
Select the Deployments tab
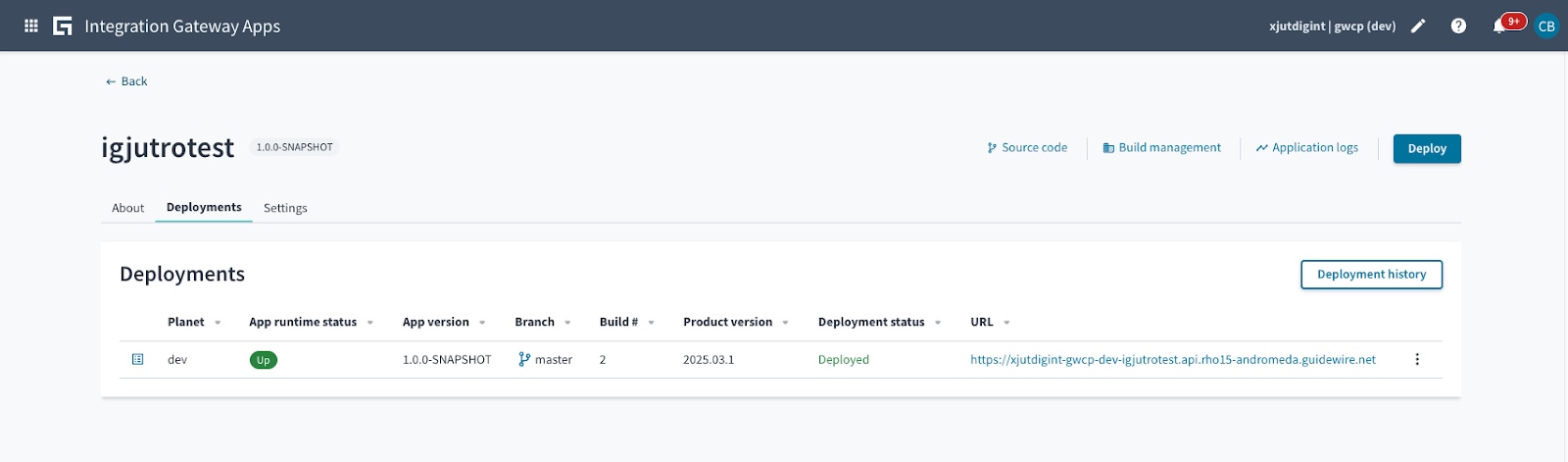[x=204, y=208]
